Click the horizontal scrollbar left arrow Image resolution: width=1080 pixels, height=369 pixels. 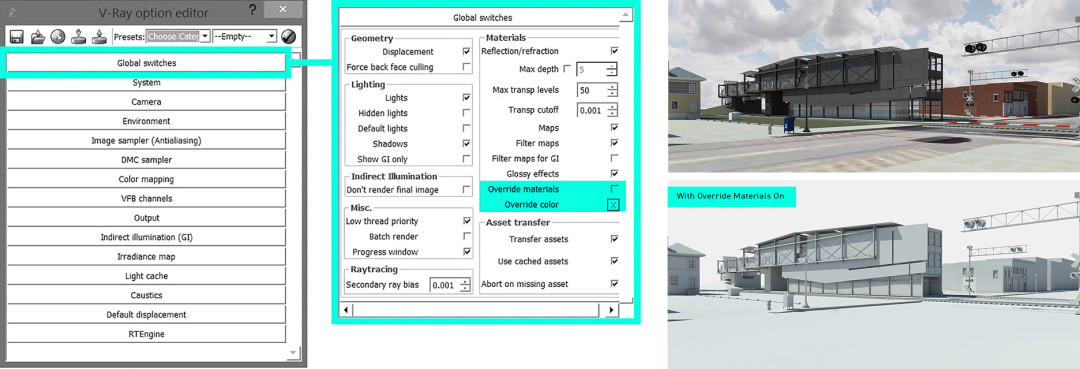(347, 310)
